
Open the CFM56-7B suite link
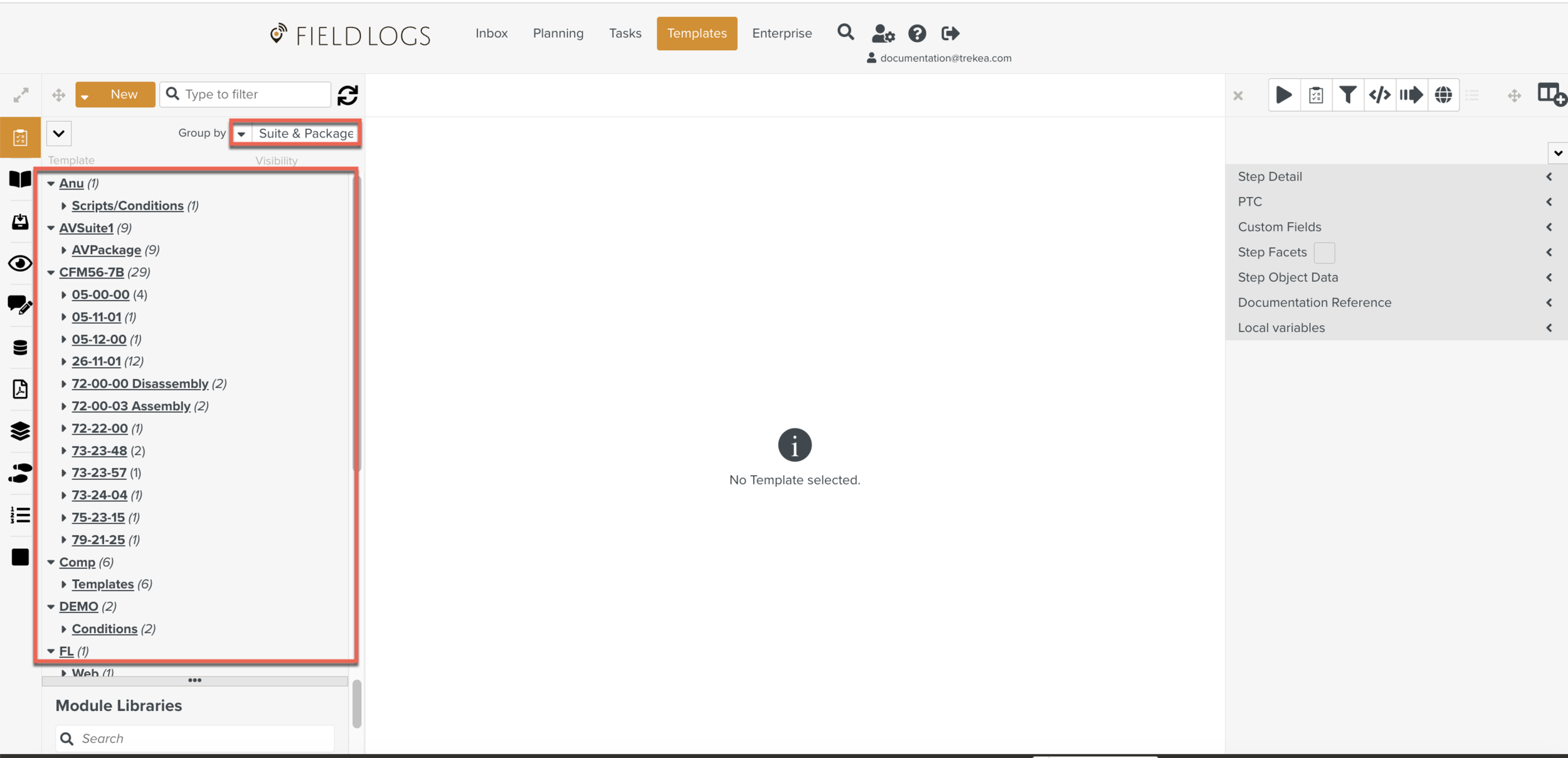tap(92, 272)
